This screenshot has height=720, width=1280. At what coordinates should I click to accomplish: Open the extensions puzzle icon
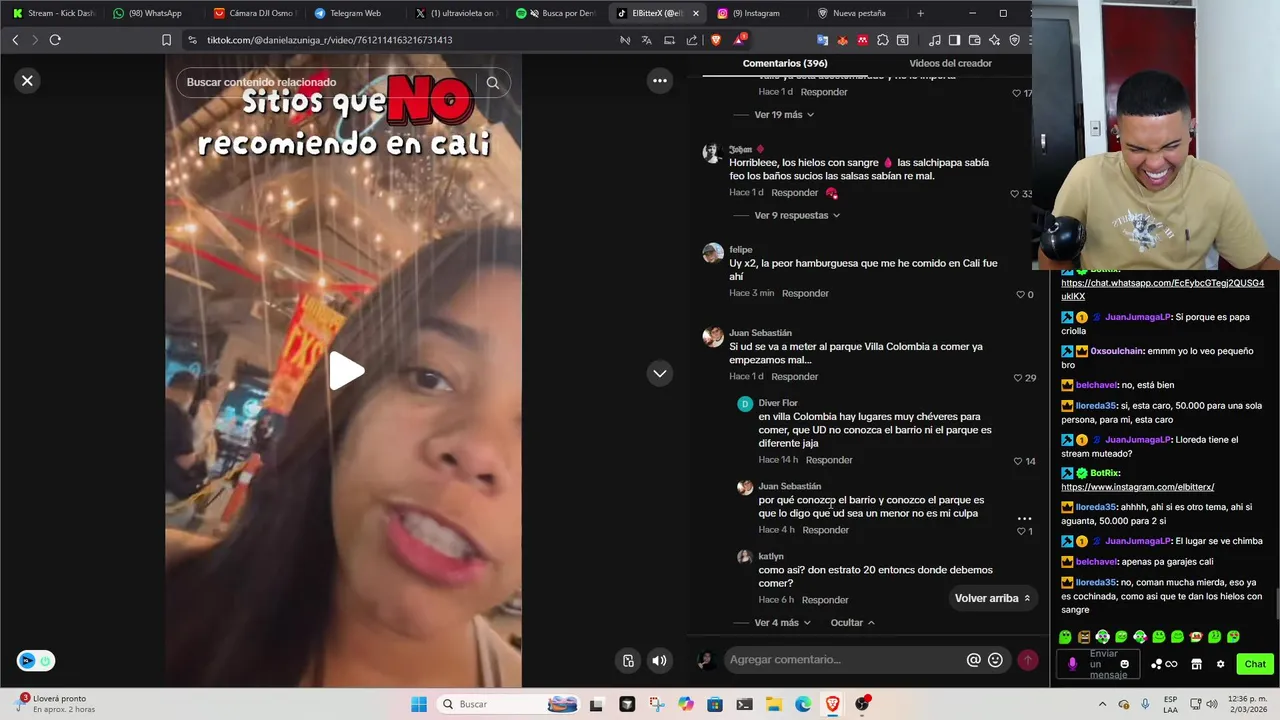click(883, 40)
